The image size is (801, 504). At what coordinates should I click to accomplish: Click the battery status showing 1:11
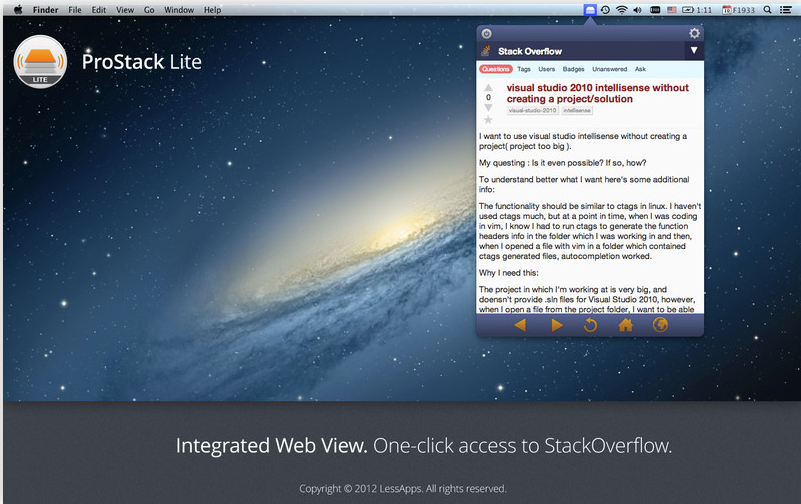697,10
